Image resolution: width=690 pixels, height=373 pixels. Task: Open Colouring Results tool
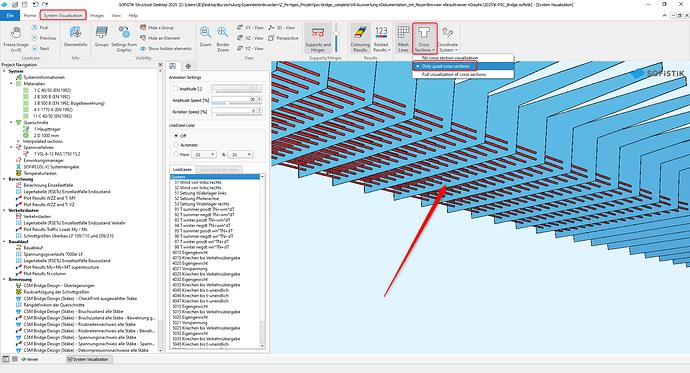(360, 38)
